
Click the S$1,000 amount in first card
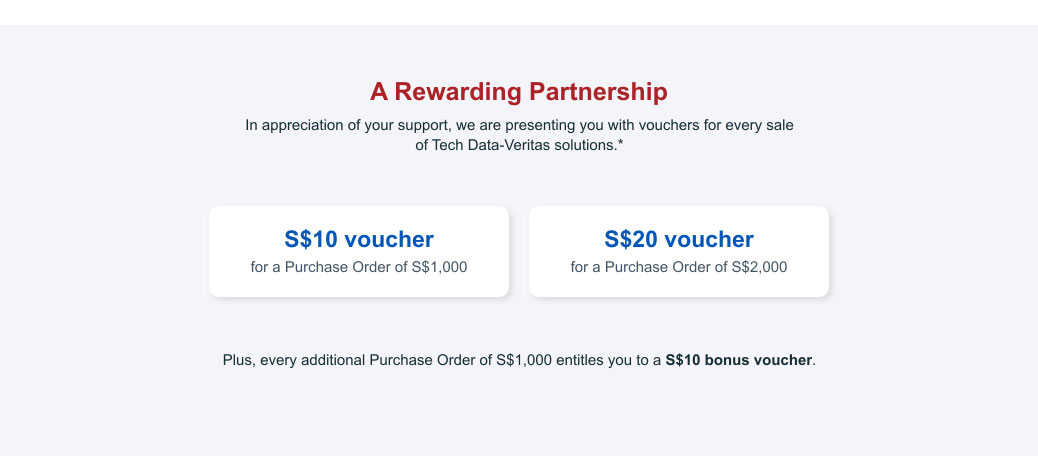440,267
